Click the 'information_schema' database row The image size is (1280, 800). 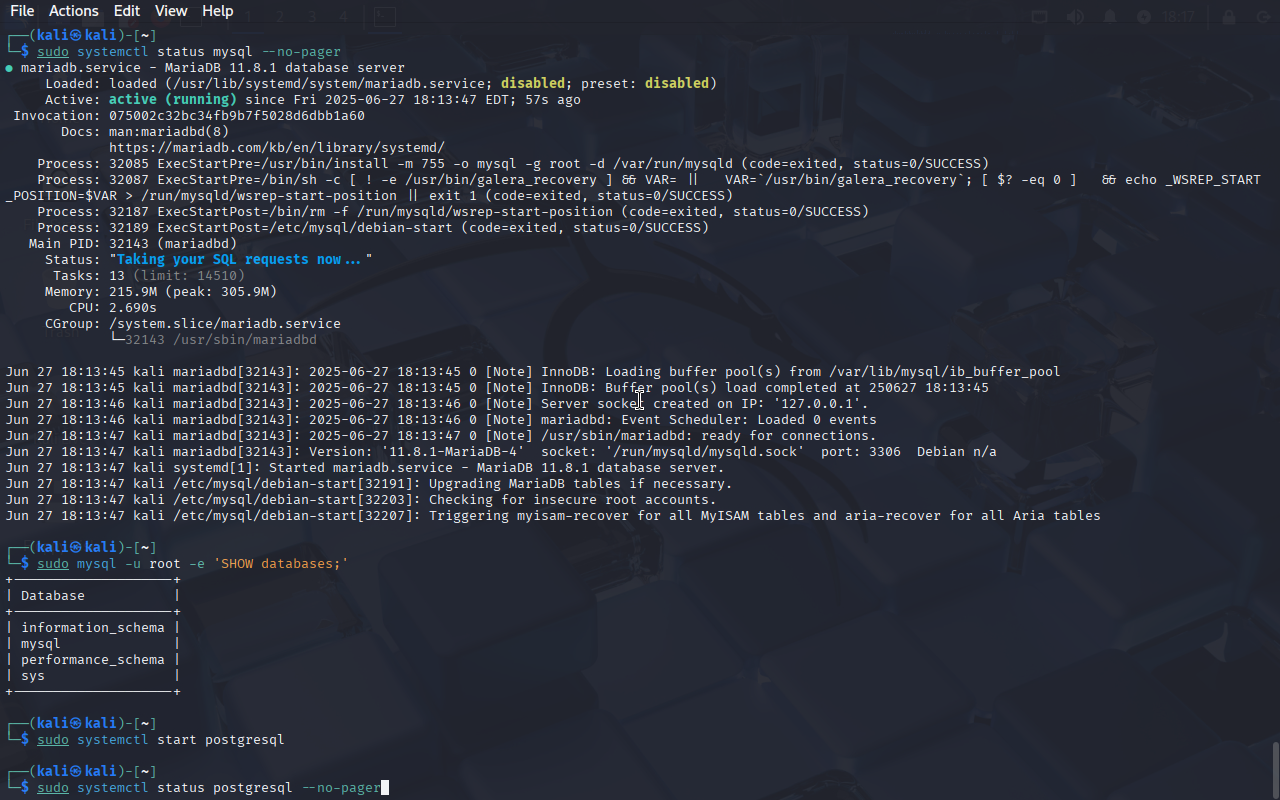[93, 628]
